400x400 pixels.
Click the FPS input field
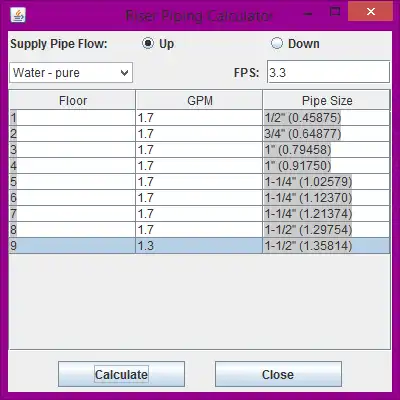click(328, 72)
